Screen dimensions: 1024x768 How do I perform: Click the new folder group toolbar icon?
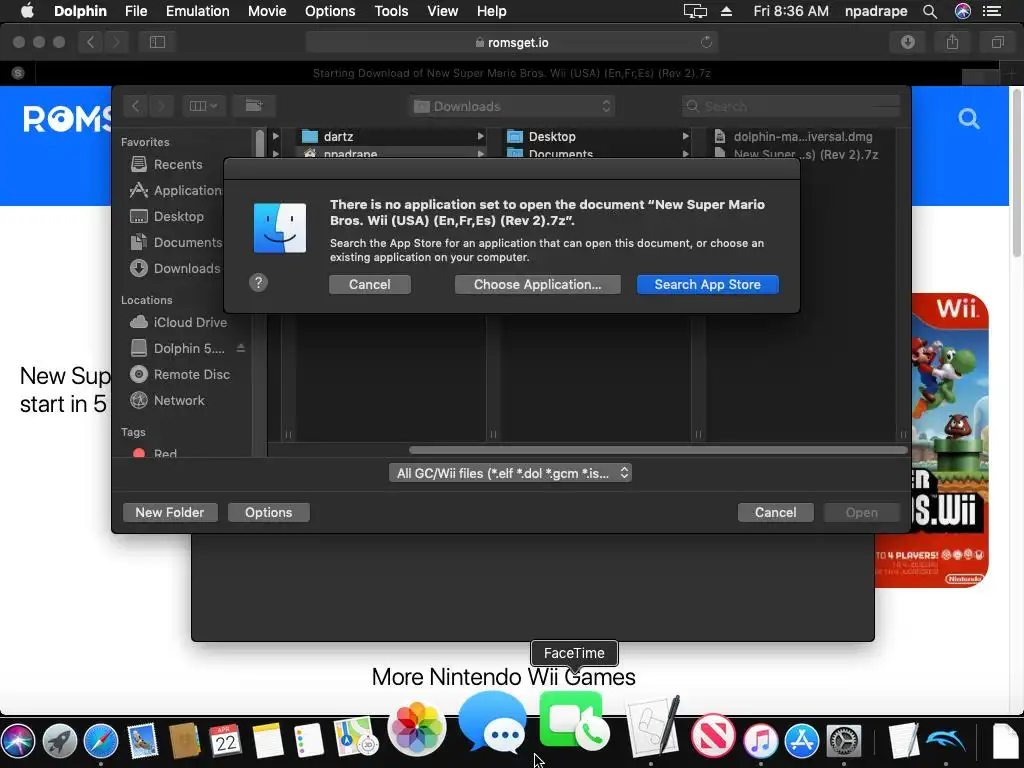tap(254, 106)
